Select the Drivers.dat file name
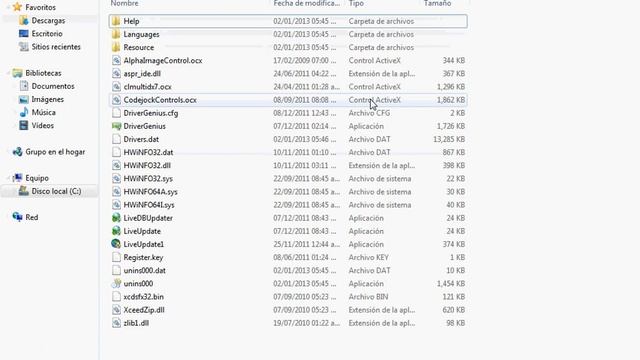640x360 pixels. 141,139
